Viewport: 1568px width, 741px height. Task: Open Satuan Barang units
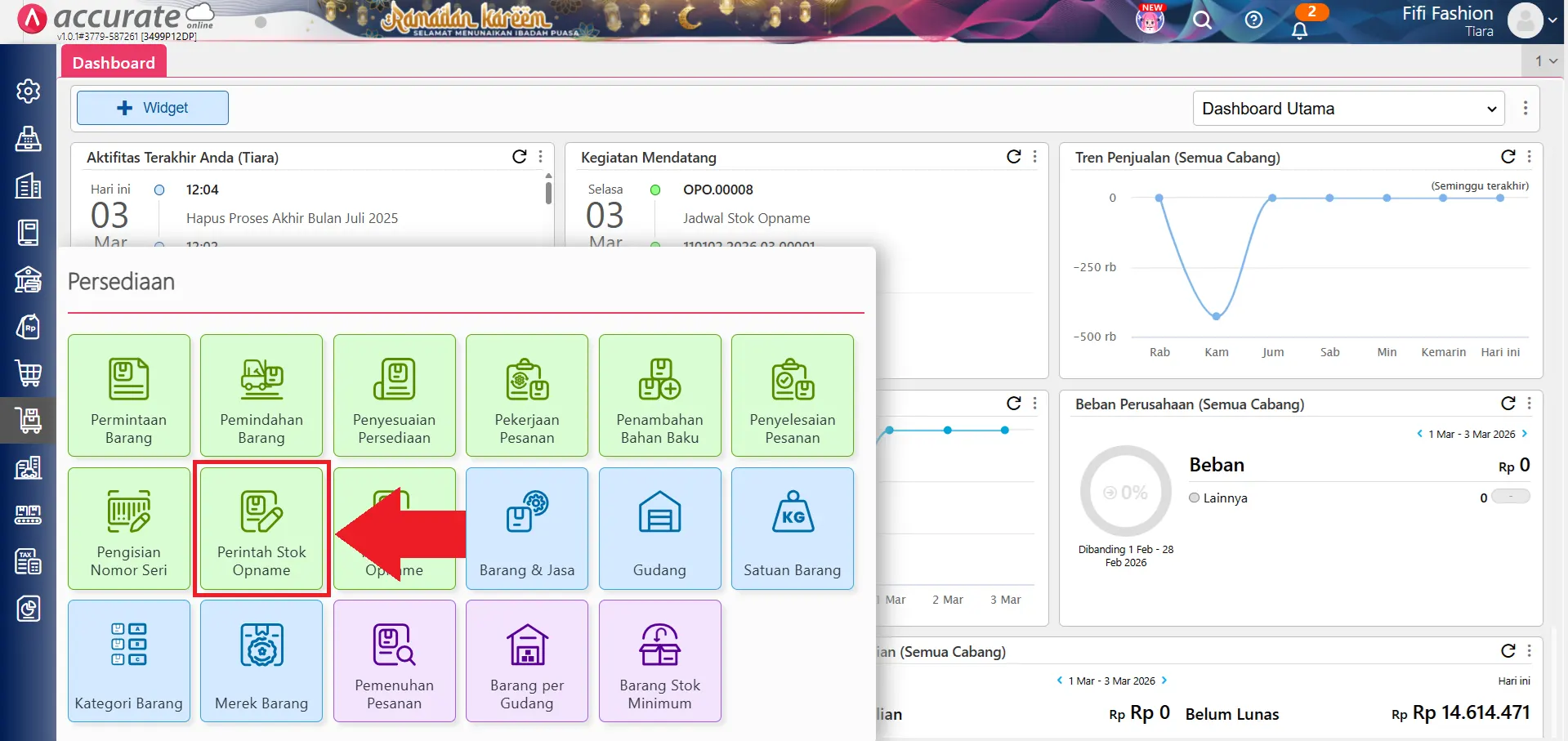[x=792, y=528]
